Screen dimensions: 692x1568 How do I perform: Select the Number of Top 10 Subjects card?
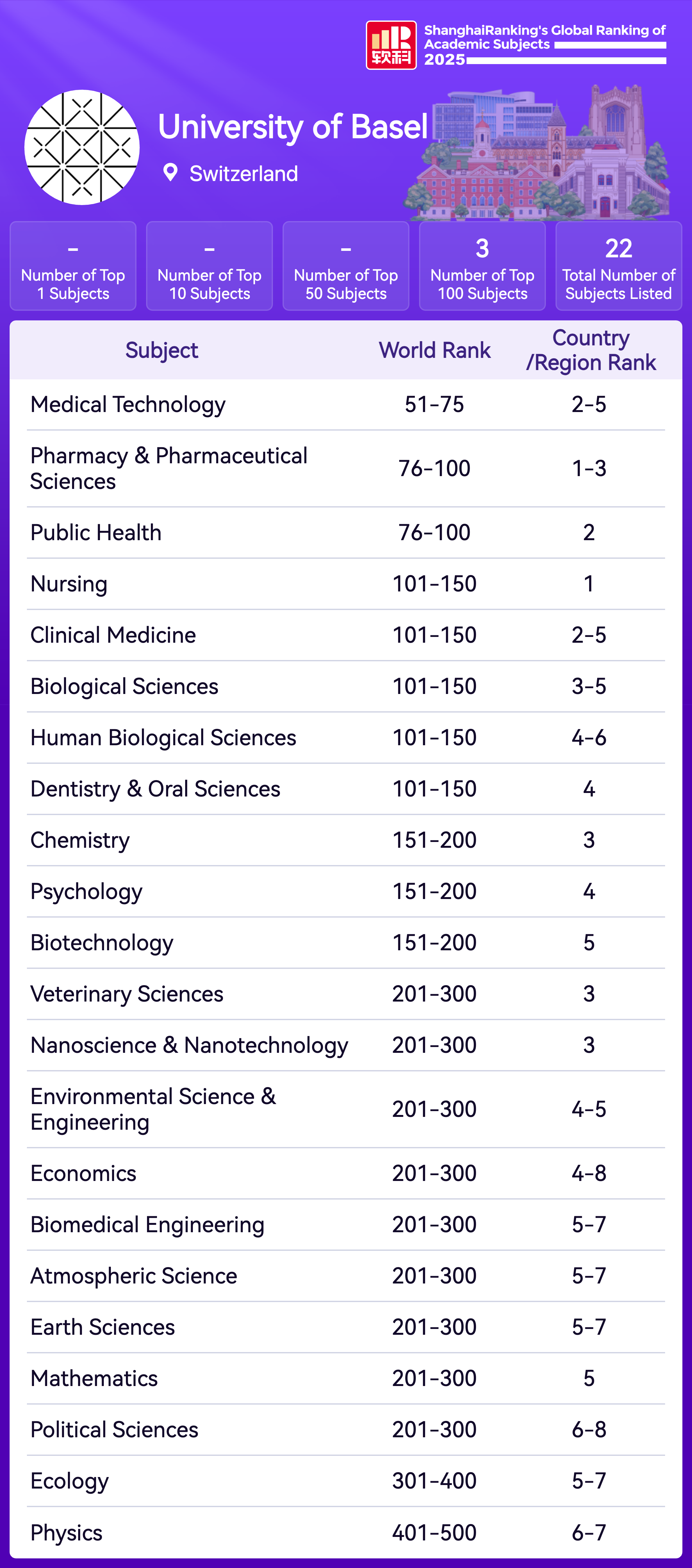210,266
